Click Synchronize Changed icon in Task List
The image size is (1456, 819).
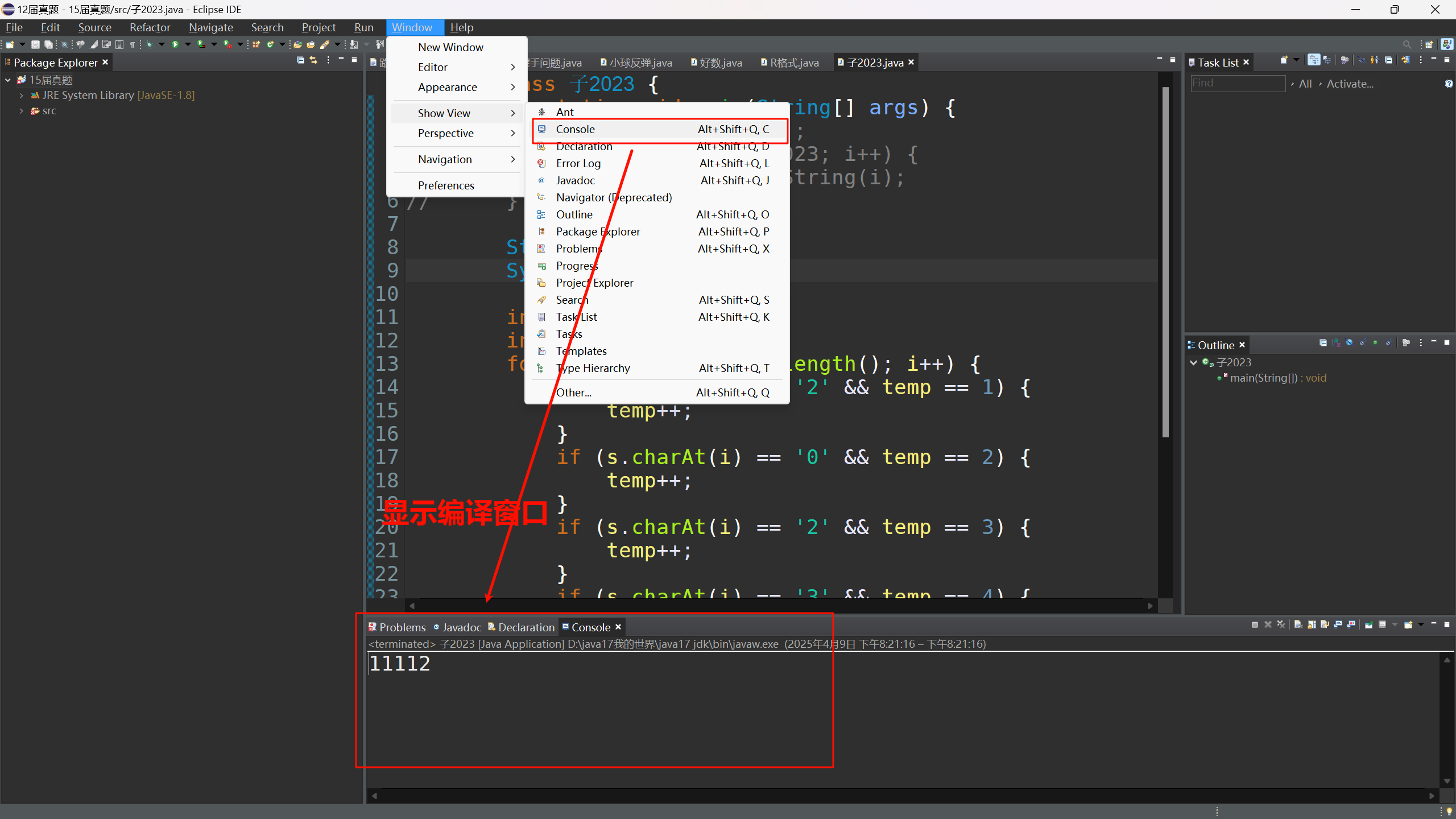tap(1405, 60)
